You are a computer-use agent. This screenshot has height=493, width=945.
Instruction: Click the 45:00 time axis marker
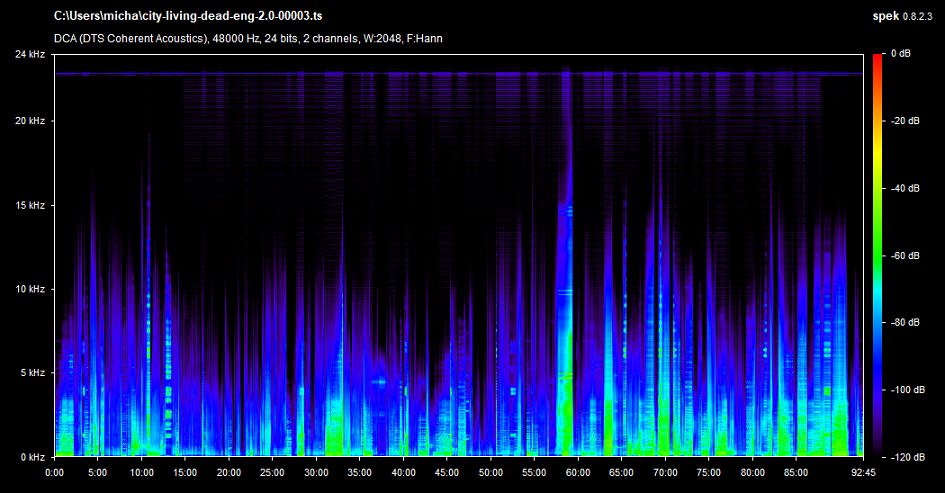446,472
